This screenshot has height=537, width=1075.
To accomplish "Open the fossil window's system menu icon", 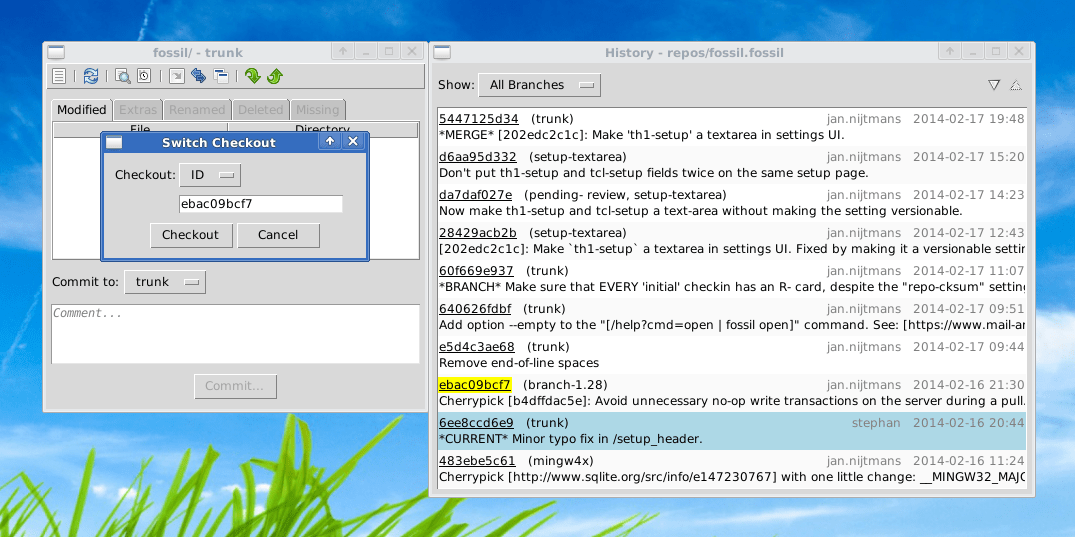I will click(x=56, y=52).
